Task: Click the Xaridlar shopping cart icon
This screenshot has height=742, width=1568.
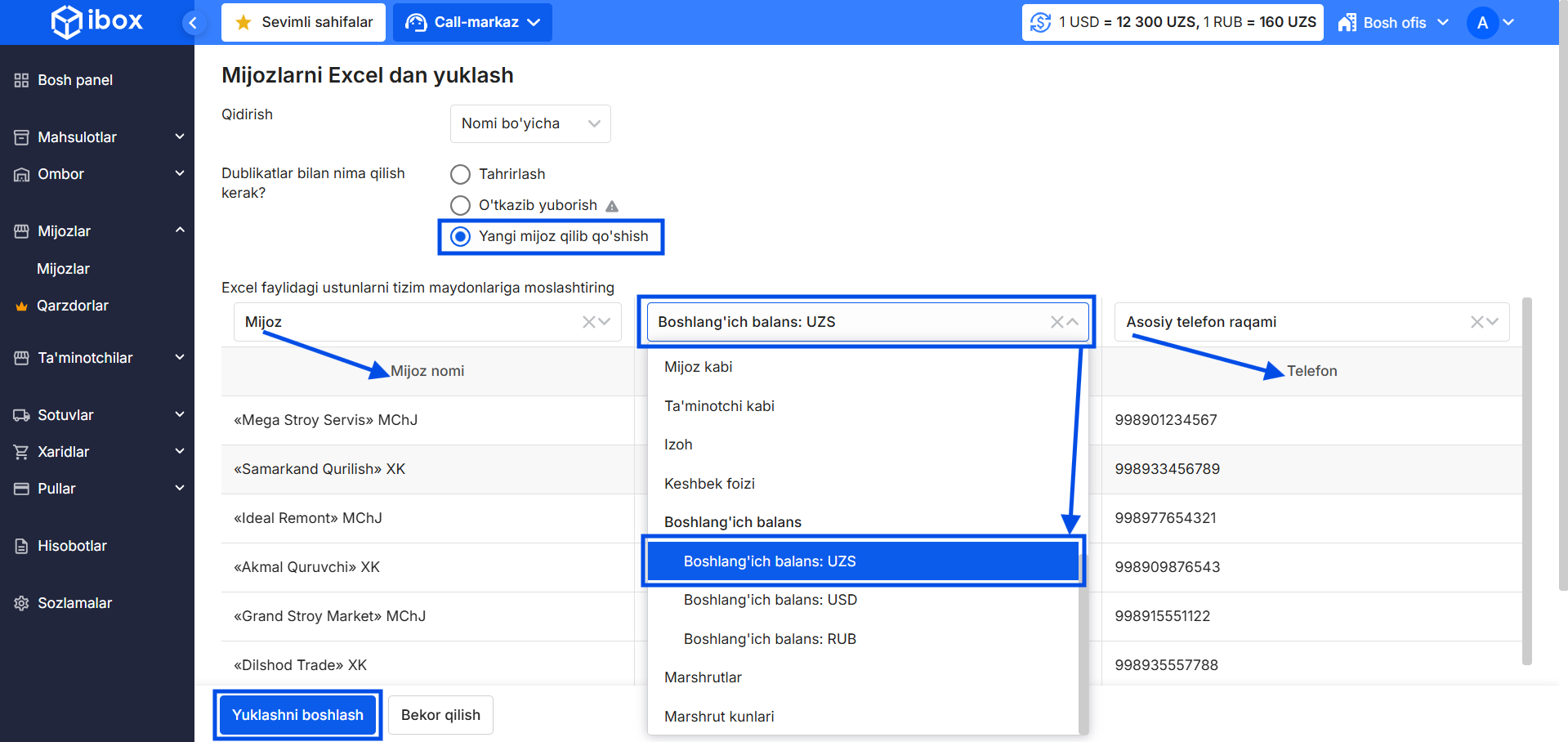Action: coord(21,452)
